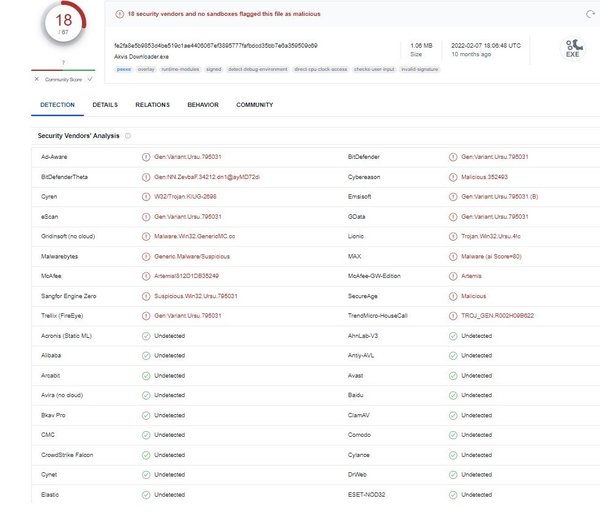The height and width of the screenshot is (515, 600).
Task: Switch to the DETAILS tab
Action: click(105, 104)
